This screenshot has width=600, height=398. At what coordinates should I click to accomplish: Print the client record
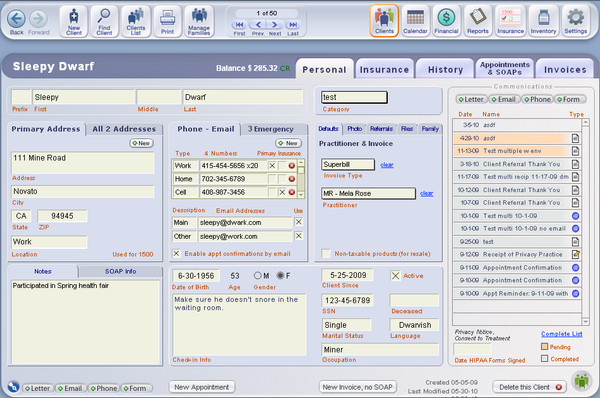[x=167, y=21]
